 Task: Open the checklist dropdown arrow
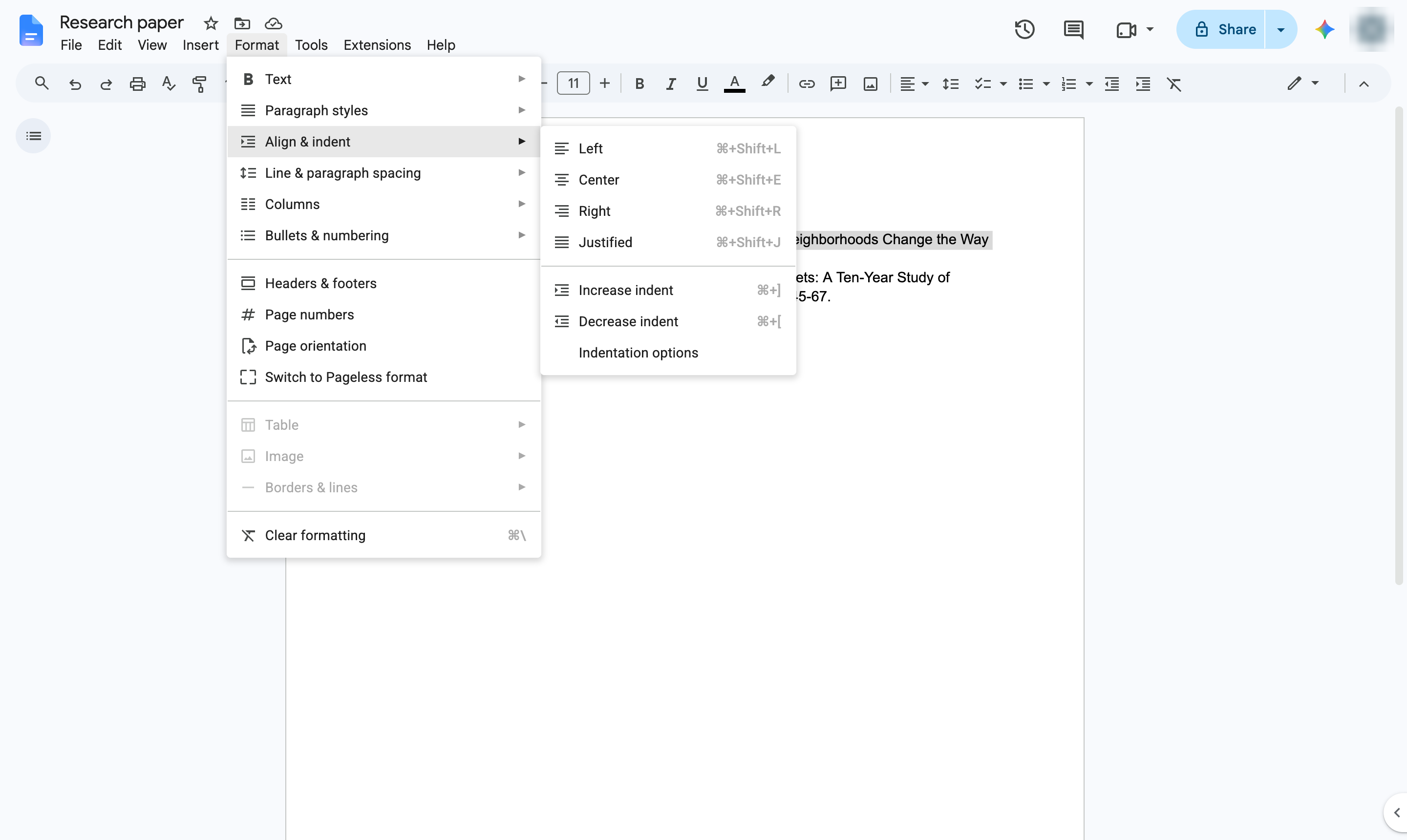tap(1003, 84)
